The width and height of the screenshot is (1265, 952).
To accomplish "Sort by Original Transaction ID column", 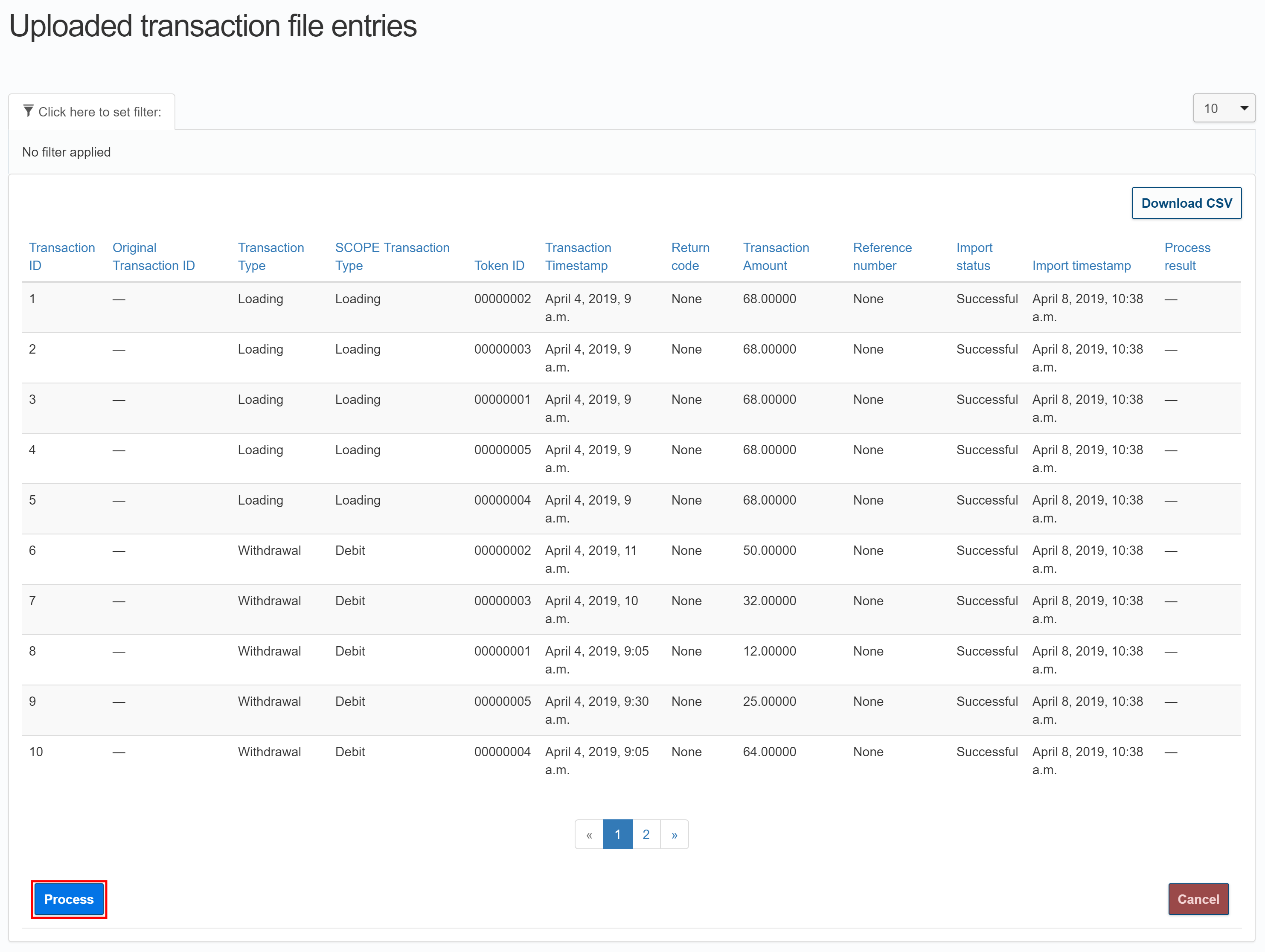I will tap(153, 256).
